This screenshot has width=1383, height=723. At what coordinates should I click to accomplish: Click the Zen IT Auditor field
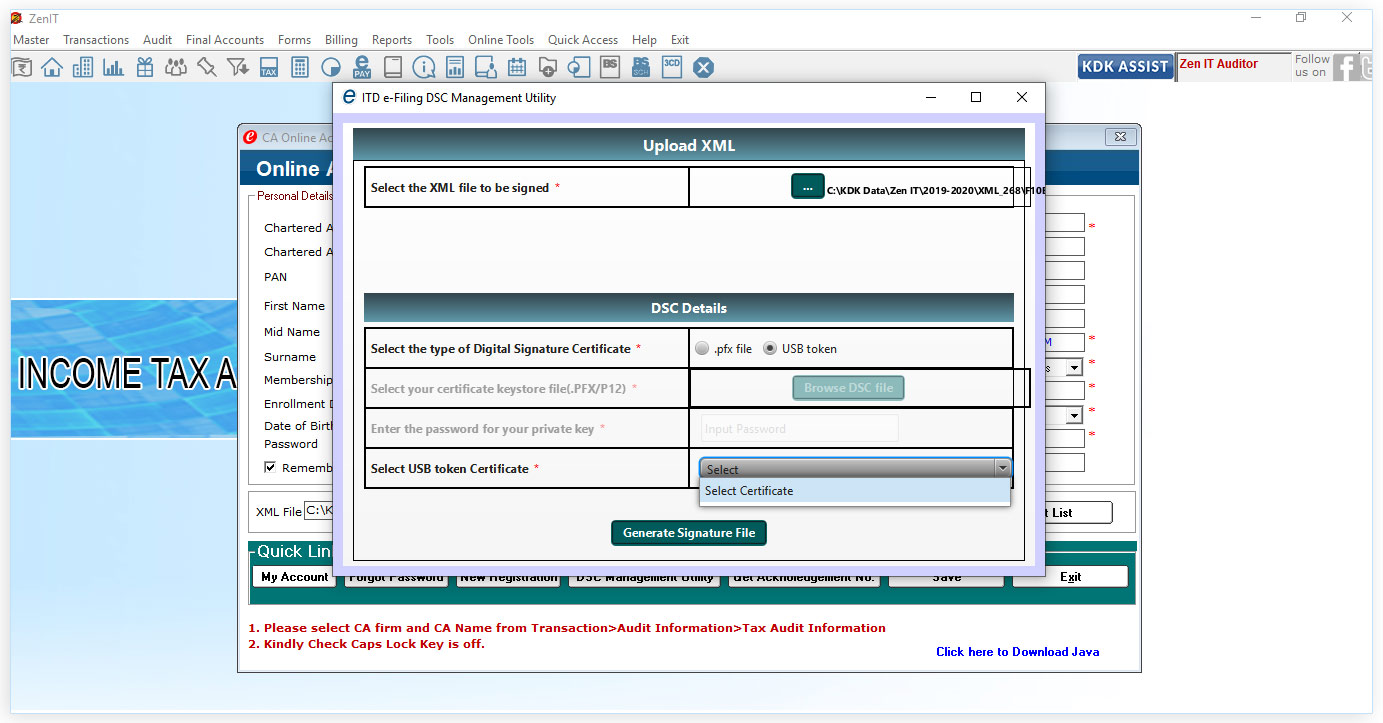tap(1233, 67)
